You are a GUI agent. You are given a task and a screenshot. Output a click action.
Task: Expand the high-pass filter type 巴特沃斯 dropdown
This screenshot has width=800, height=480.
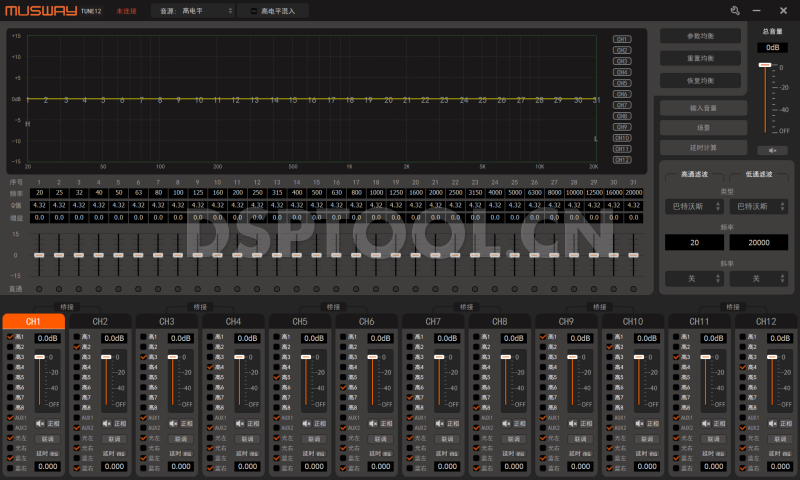pyautogui.click(x=694, y=206)
